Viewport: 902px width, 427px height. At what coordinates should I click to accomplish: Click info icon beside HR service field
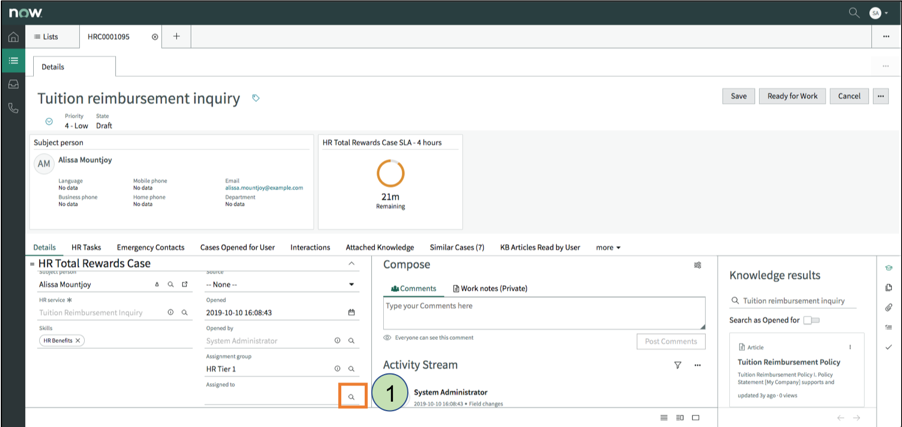(x=171, y=312)
